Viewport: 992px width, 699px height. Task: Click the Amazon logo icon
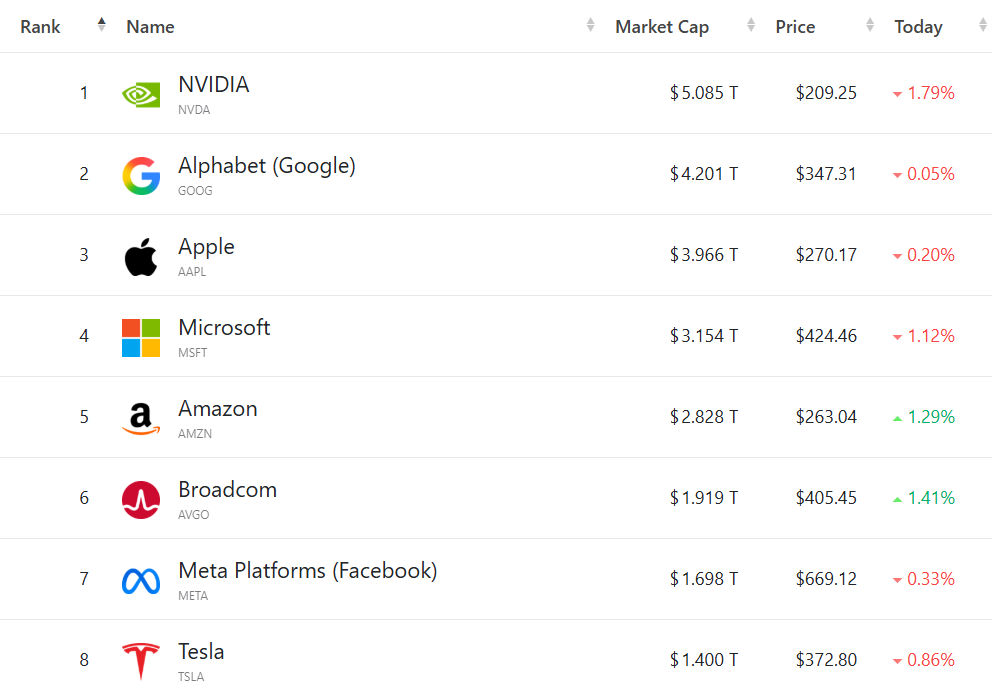tap(141, 419)
